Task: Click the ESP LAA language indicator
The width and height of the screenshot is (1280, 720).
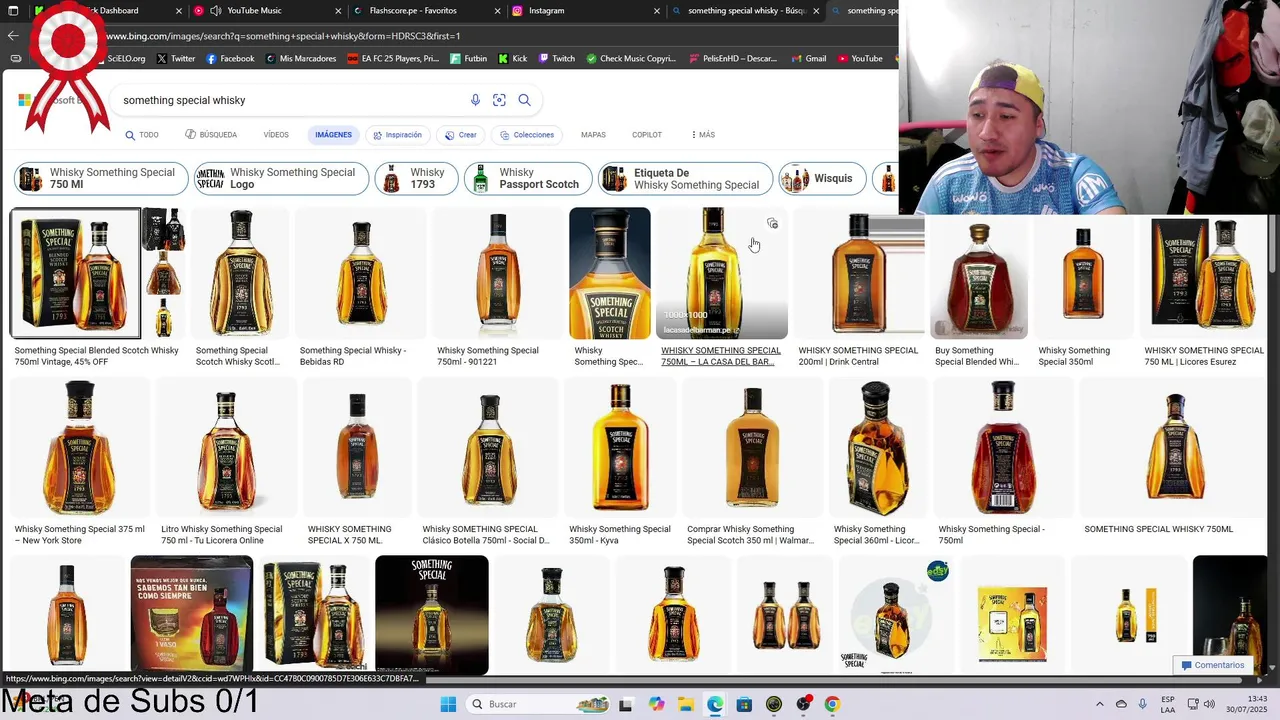Action: pyautogui.click(x=1168, y=704)
